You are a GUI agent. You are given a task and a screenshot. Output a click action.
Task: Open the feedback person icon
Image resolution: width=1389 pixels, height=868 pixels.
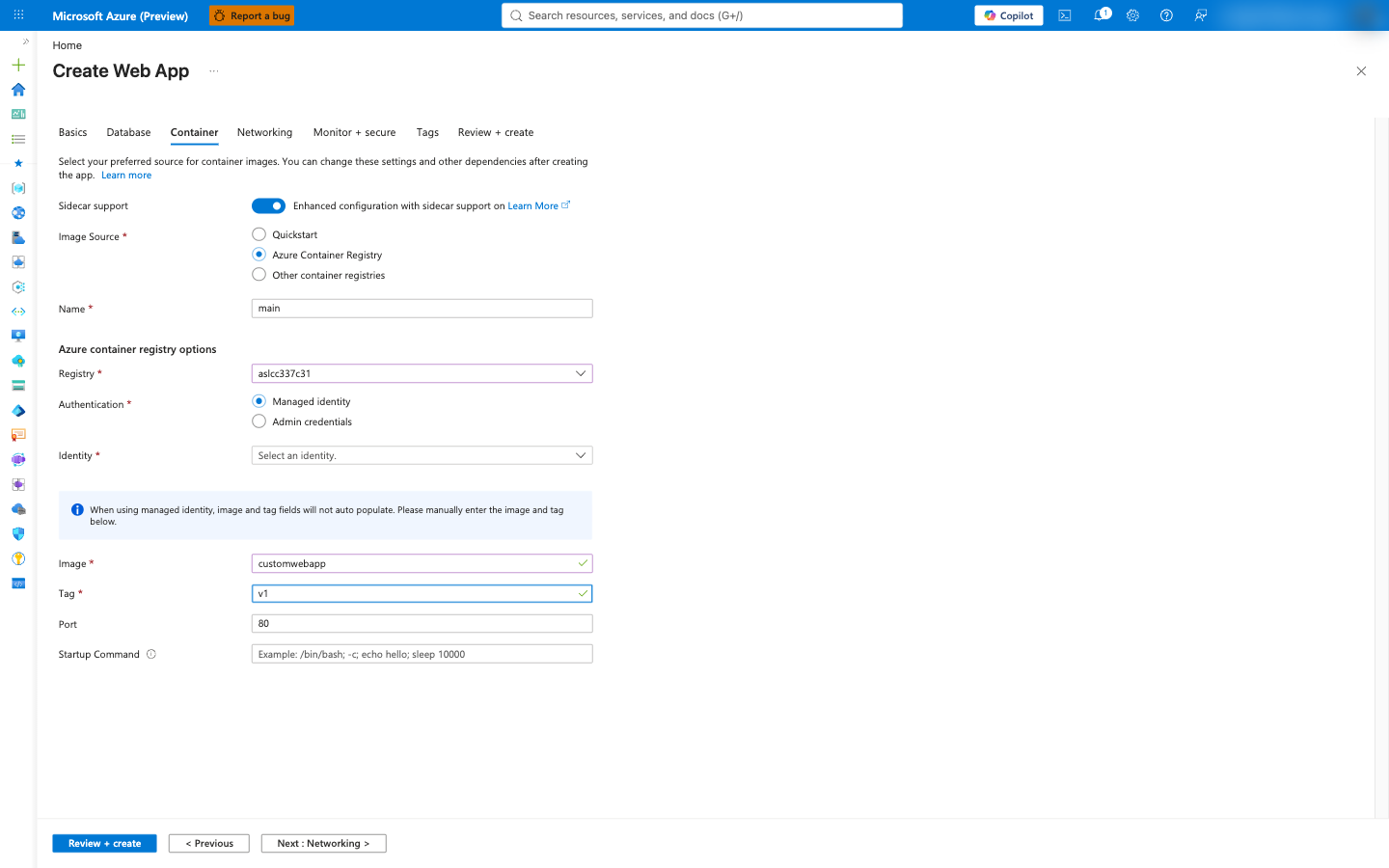point(1201,15)
